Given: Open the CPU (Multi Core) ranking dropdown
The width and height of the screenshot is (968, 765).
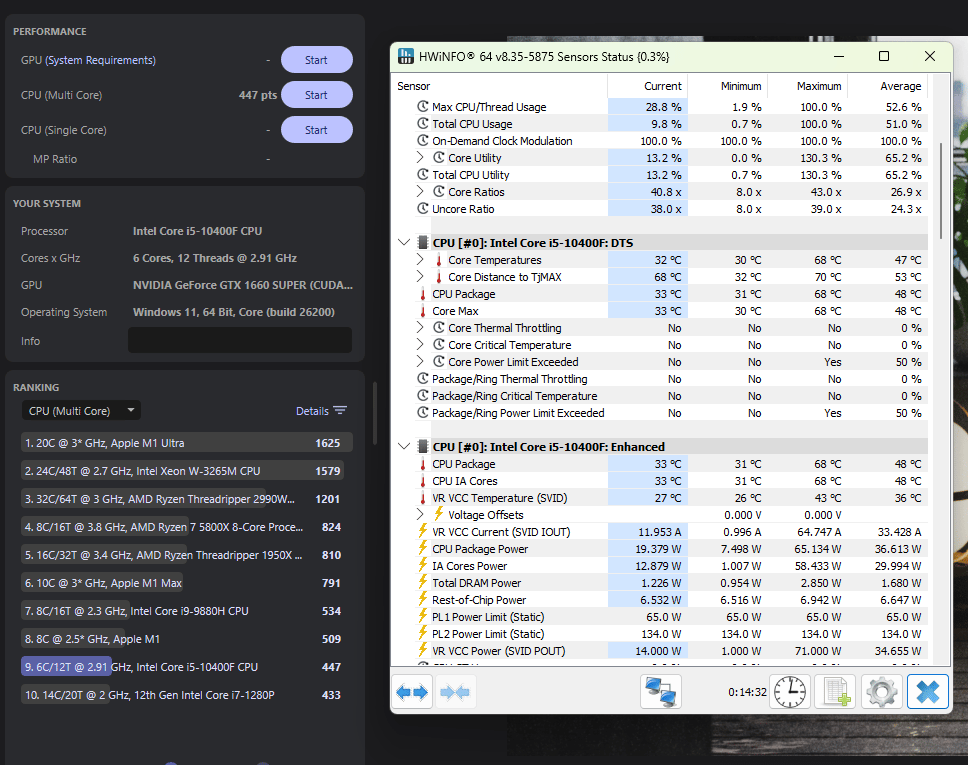Looking at the screenshot, I should [81, 411].
